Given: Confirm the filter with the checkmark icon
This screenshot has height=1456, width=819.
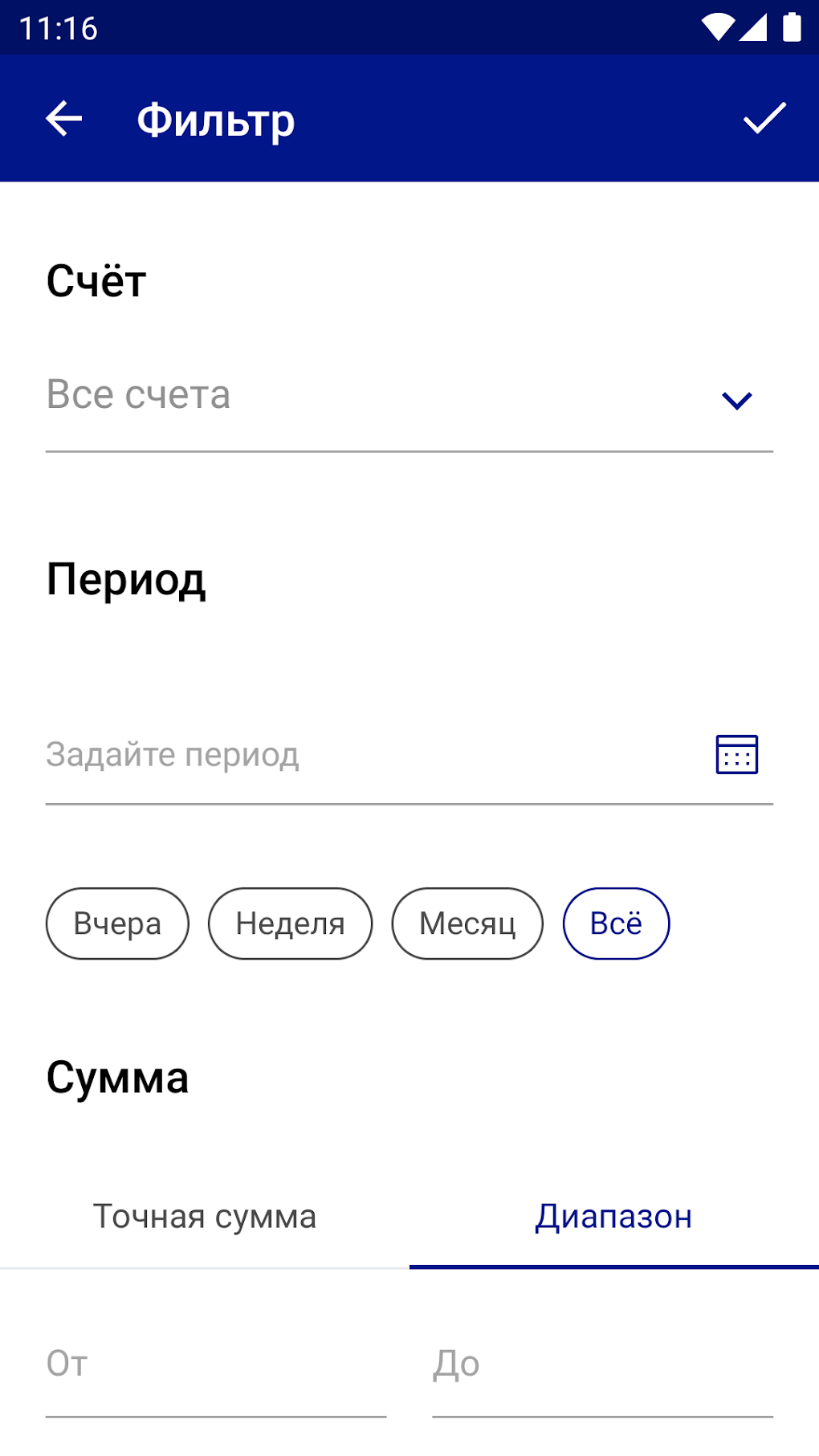Looking at the screenshot, I should click(764, 119).
